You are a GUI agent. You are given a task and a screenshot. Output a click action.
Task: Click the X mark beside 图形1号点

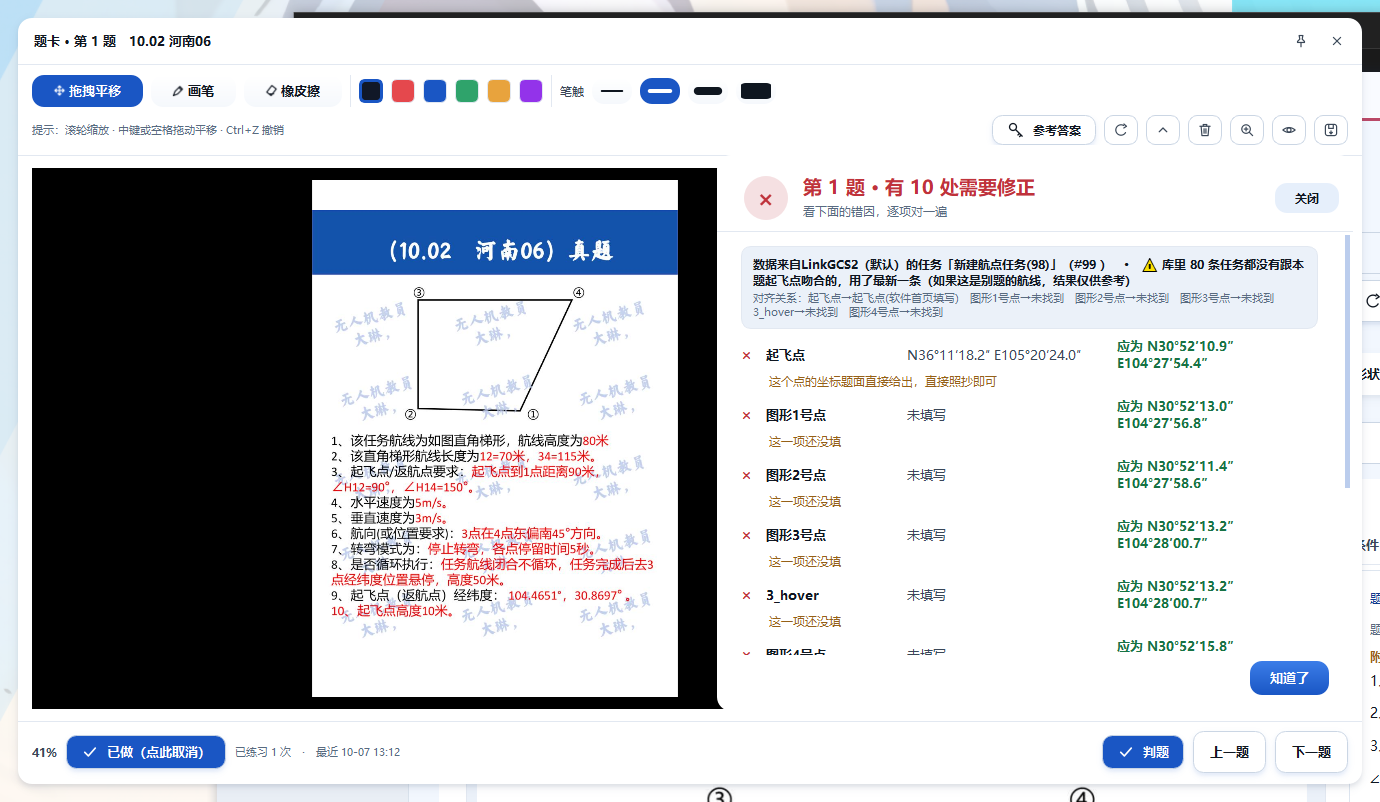[x=746, y=416]
